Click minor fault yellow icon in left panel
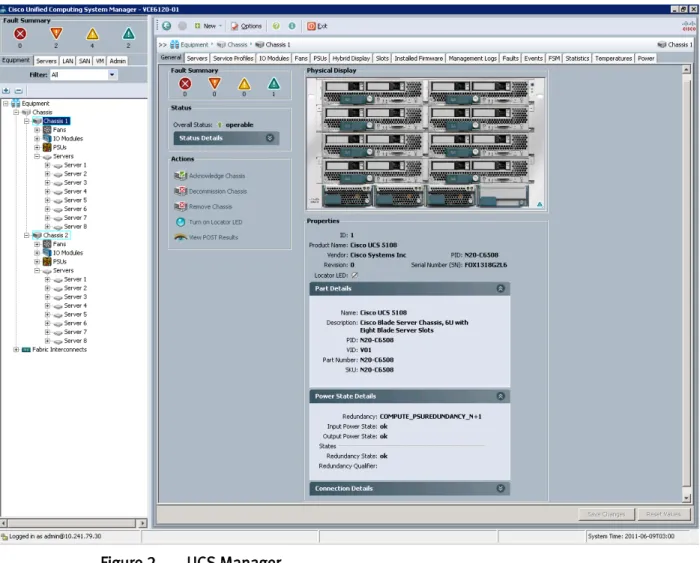 pos(92,33)
